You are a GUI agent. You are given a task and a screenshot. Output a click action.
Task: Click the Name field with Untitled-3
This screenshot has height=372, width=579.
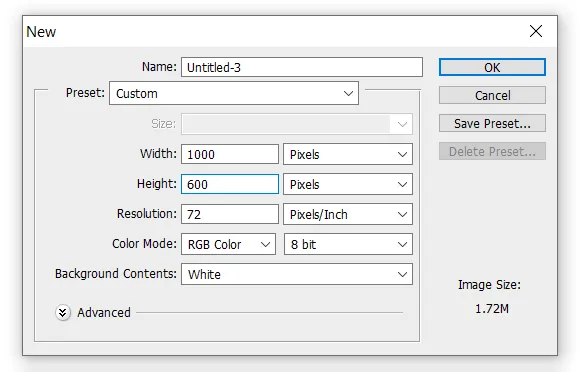pyautogui.click(x=302, y=67)
